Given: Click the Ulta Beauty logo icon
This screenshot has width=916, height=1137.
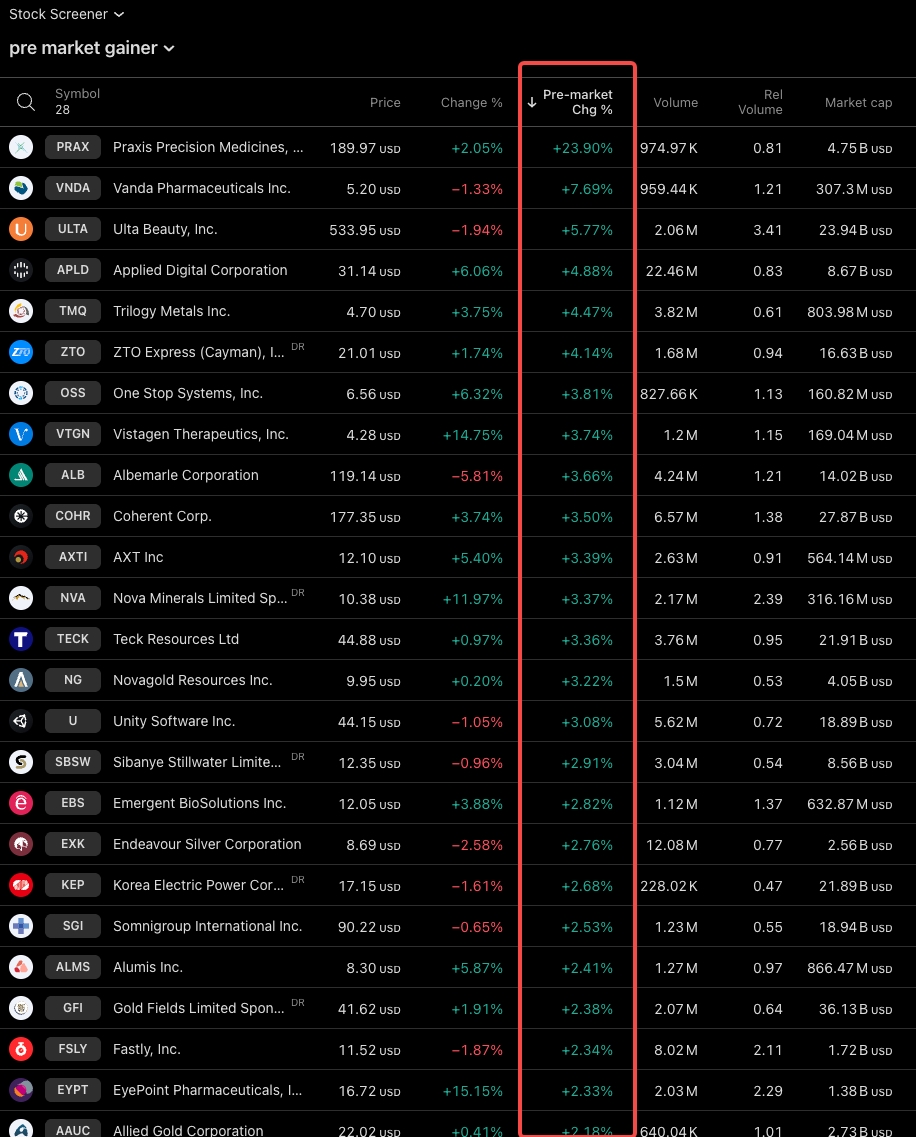Looking at the screenshot, I should [21, 229].
